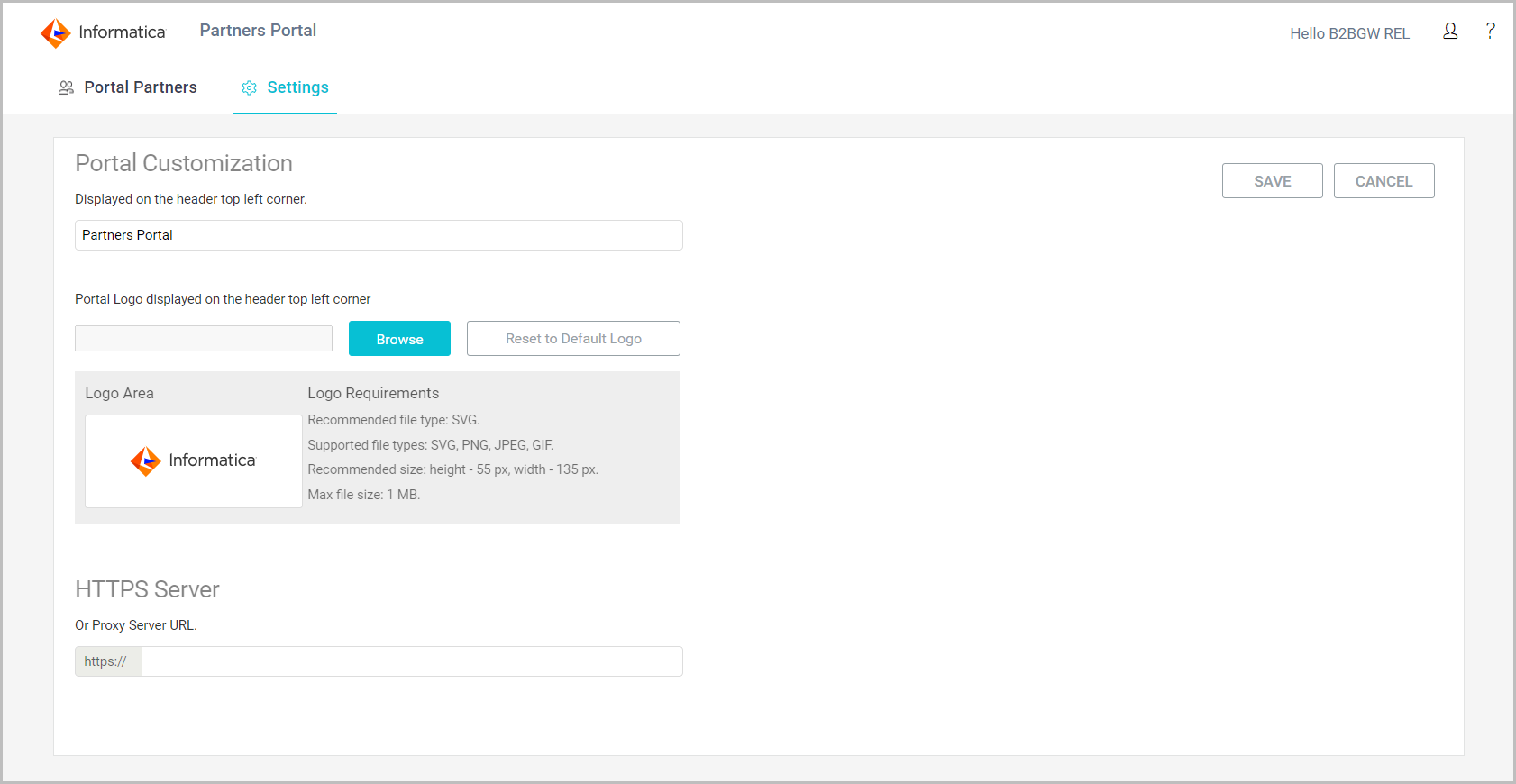The image size is (1516, 784).
Task: Save the portal customization settings
Action: pyautogui.click(x=1272, y=181)
